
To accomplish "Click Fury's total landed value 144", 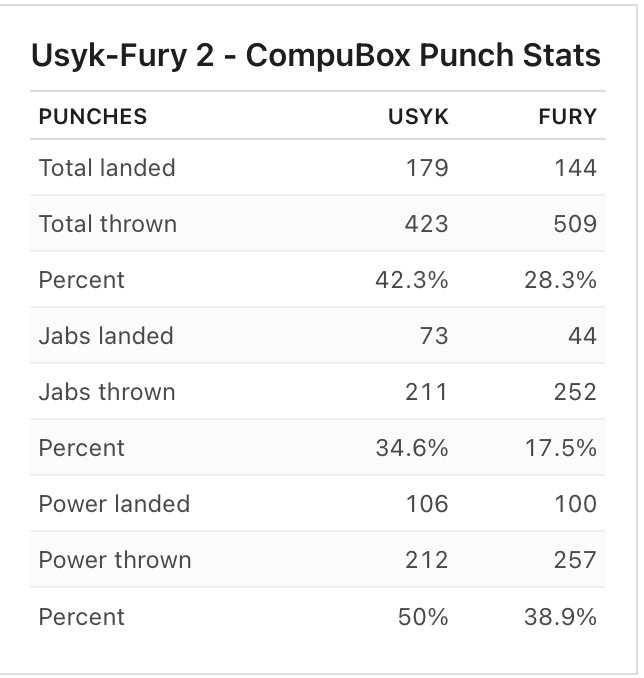I will pyautogui.click(x=576, y=168).
